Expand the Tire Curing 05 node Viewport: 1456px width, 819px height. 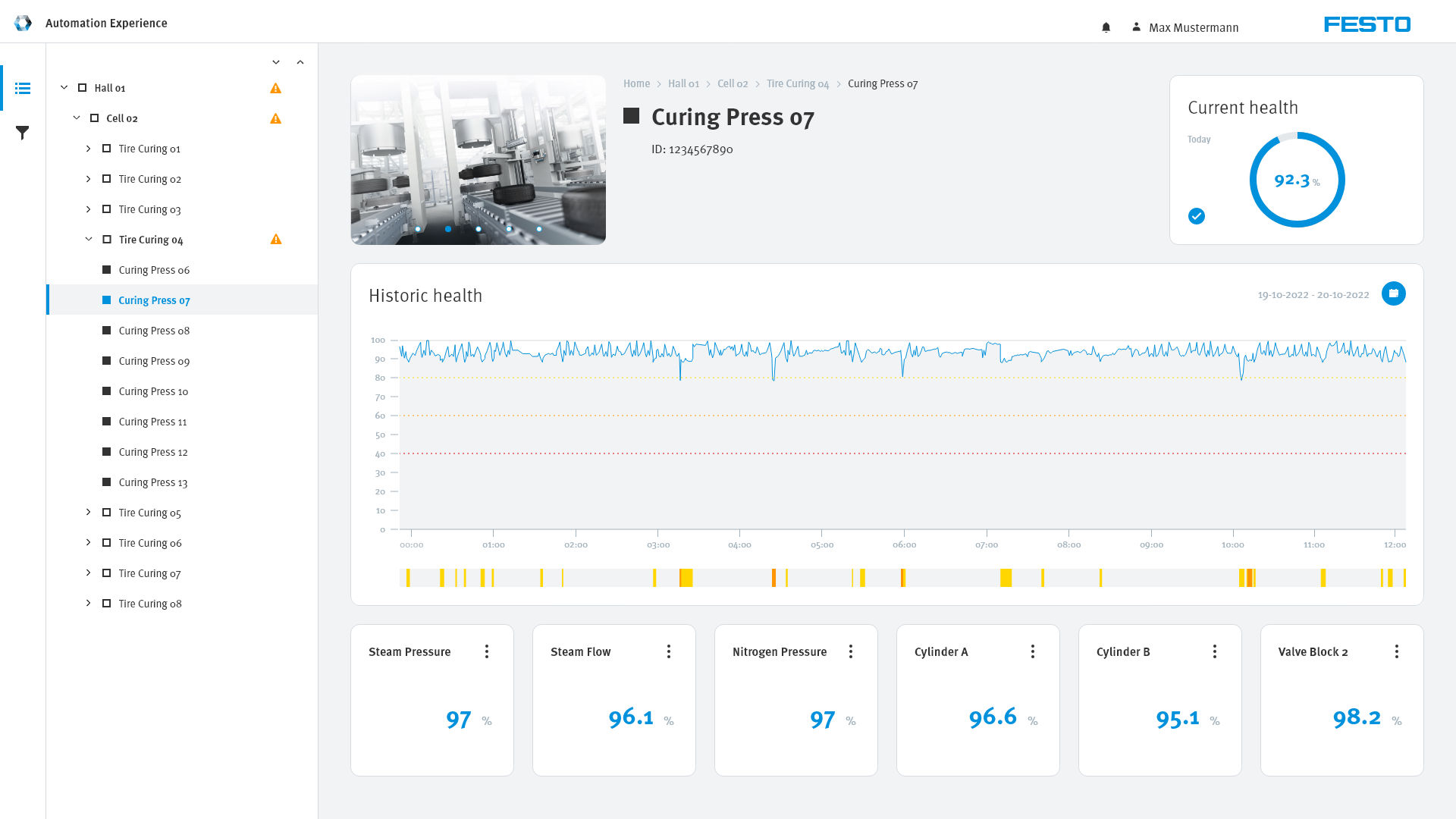pyautogui.click(x=88, y=513)
